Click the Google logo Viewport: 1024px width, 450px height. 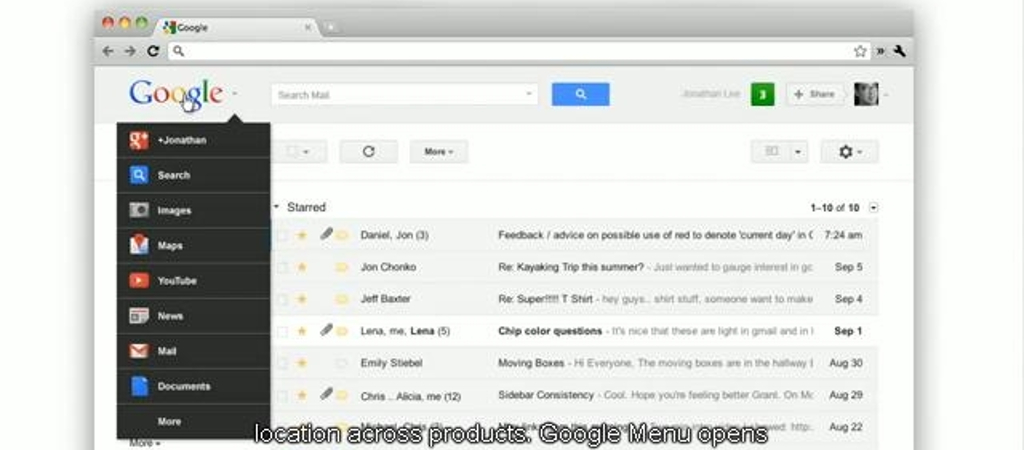coord(176,95)
